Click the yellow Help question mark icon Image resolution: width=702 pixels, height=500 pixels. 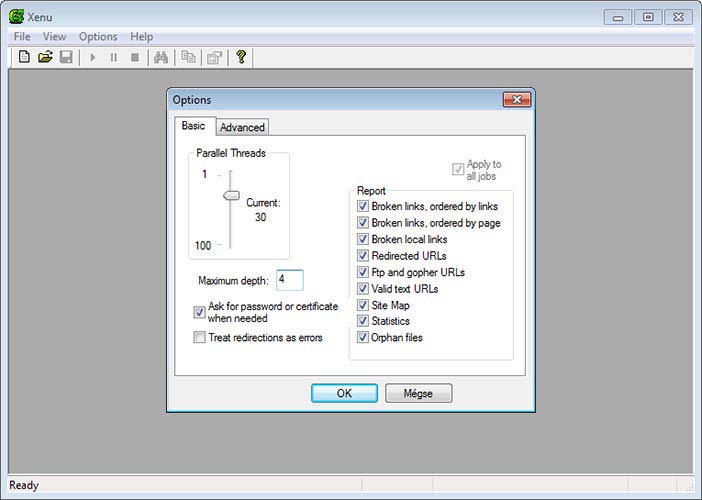coord(241,57)
